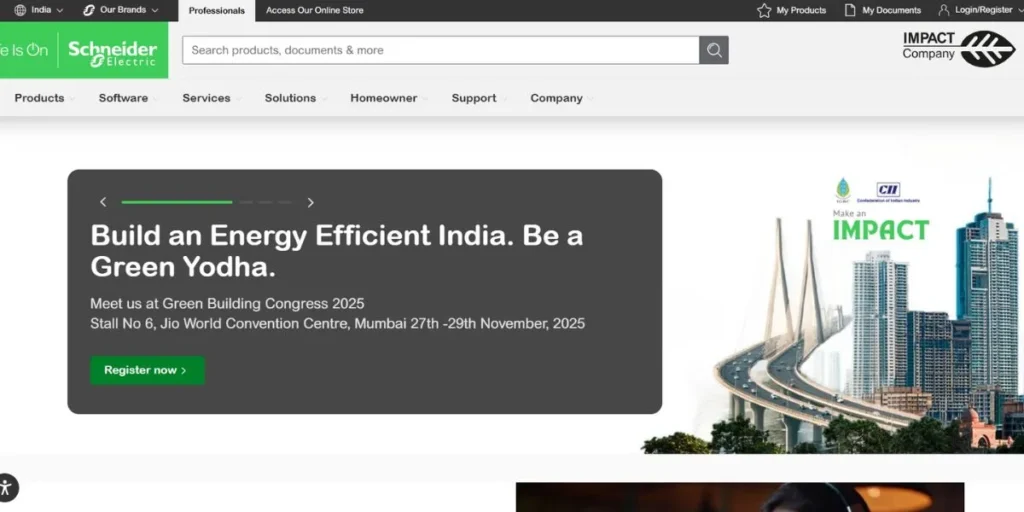Click the magnifying glass search button

pyautogui.click(x=713, y=50)
